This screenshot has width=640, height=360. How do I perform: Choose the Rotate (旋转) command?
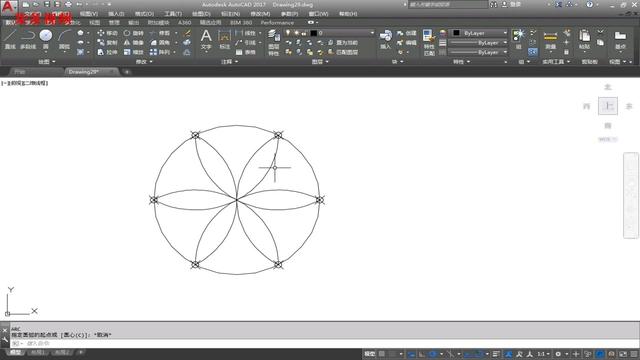133,33
